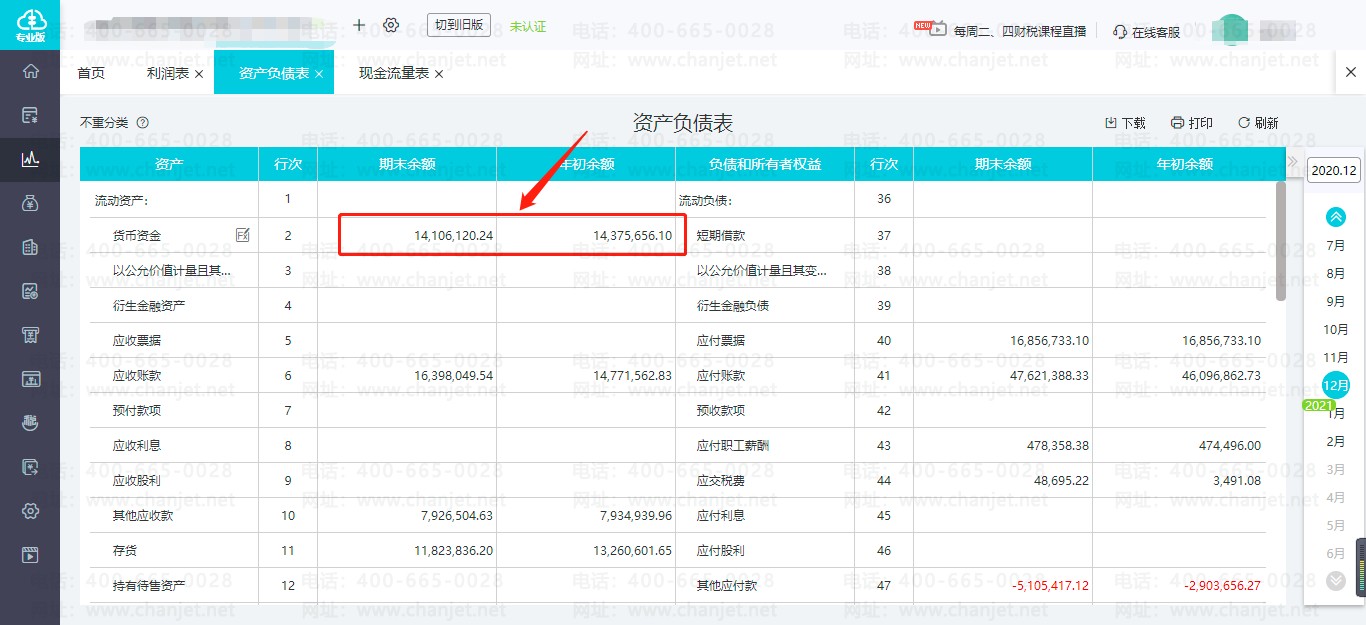Switch to the 利润表 tab

pyautogui.click(x=168, y=73)
